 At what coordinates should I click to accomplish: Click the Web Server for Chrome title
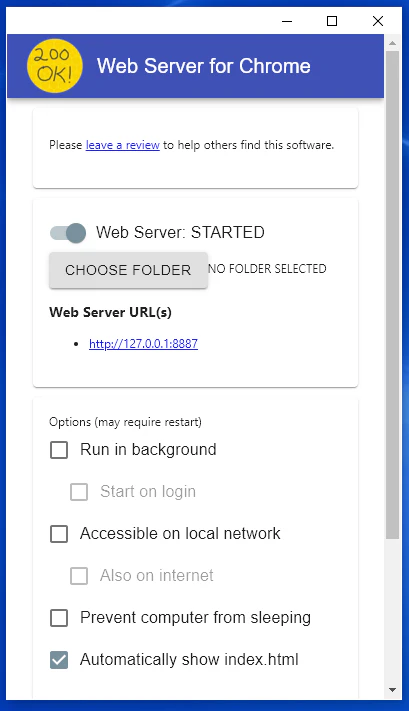(204, 66)
